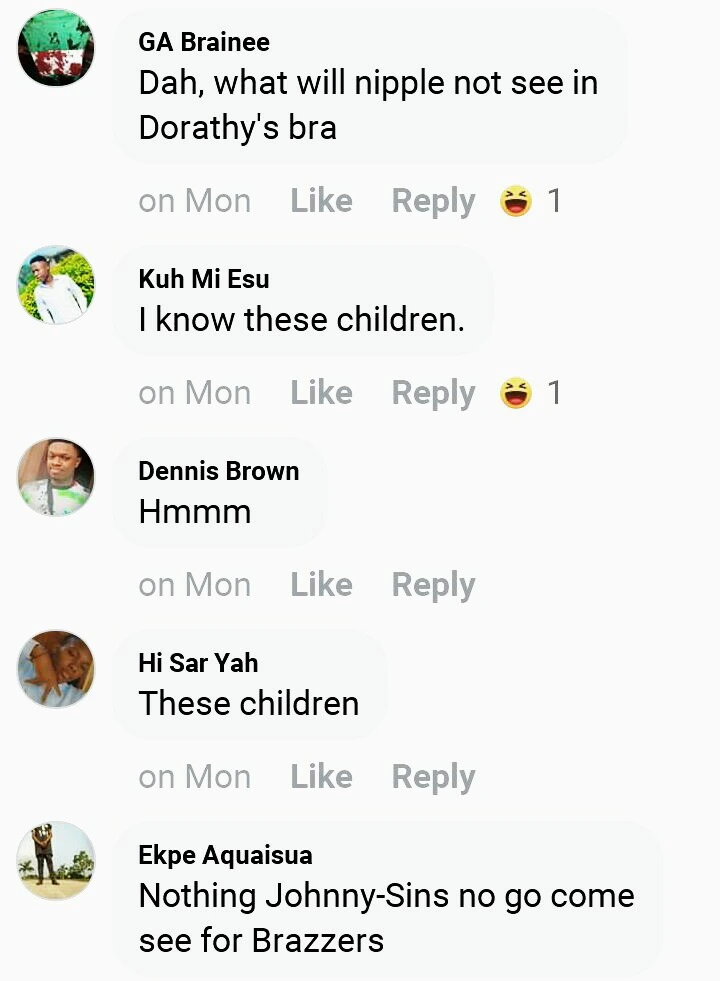The height and width of the screenshot is (981, 720).
Task: Reply to Dennis Brown's comment
Action: coord(434,586)
